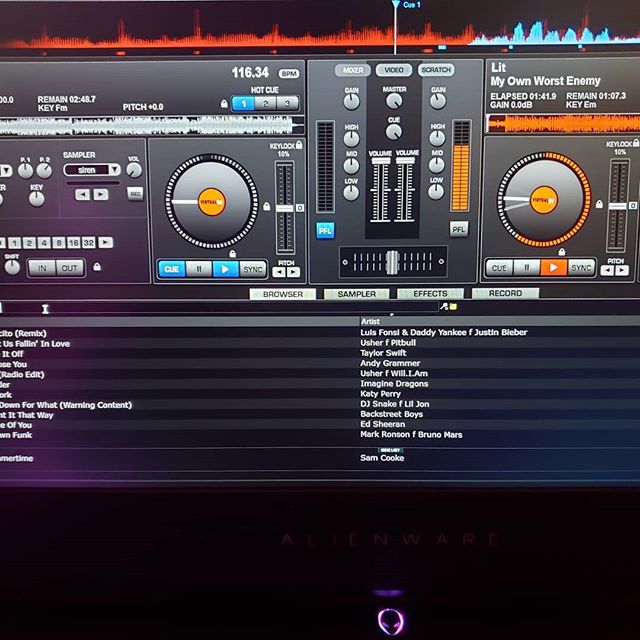640x640 pixels.
Task: Pause the left deck
Action: [x=199, y=269]
